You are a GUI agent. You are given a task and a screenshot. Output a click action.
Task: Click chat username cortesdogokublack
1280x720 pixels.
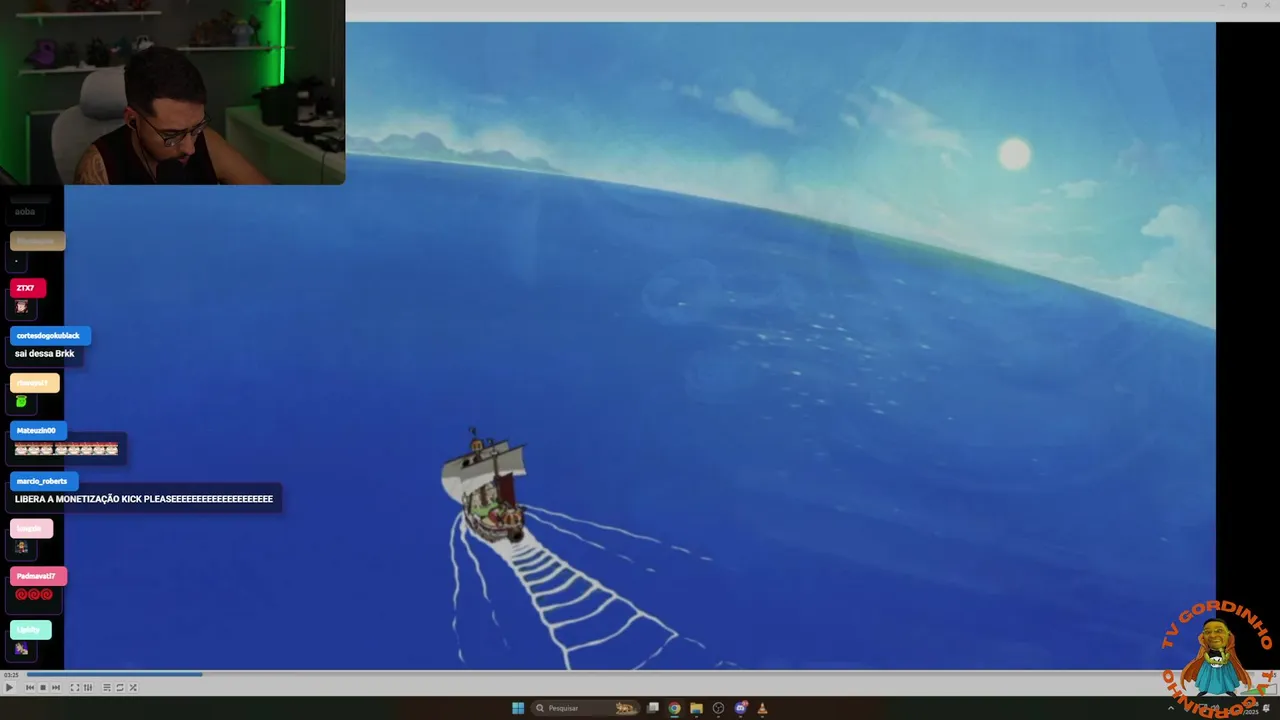(x=48, y=336)
